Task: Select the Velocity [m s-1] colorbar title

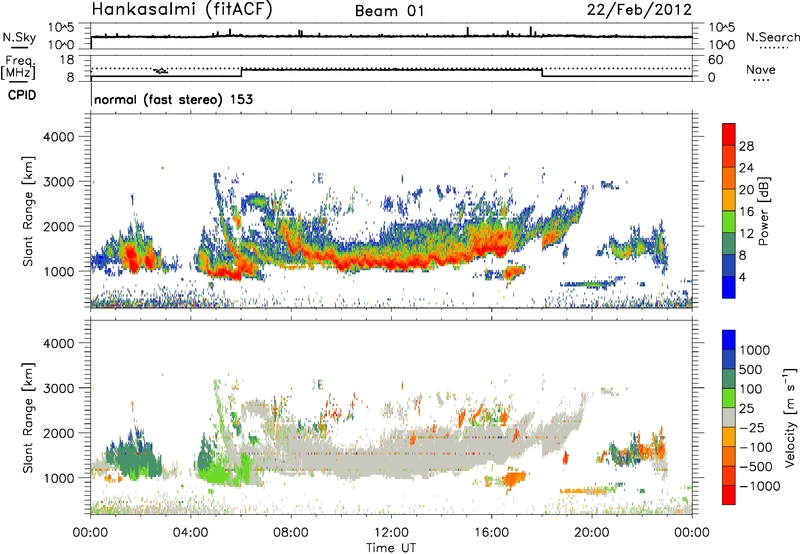Action: tap(790, 416)
